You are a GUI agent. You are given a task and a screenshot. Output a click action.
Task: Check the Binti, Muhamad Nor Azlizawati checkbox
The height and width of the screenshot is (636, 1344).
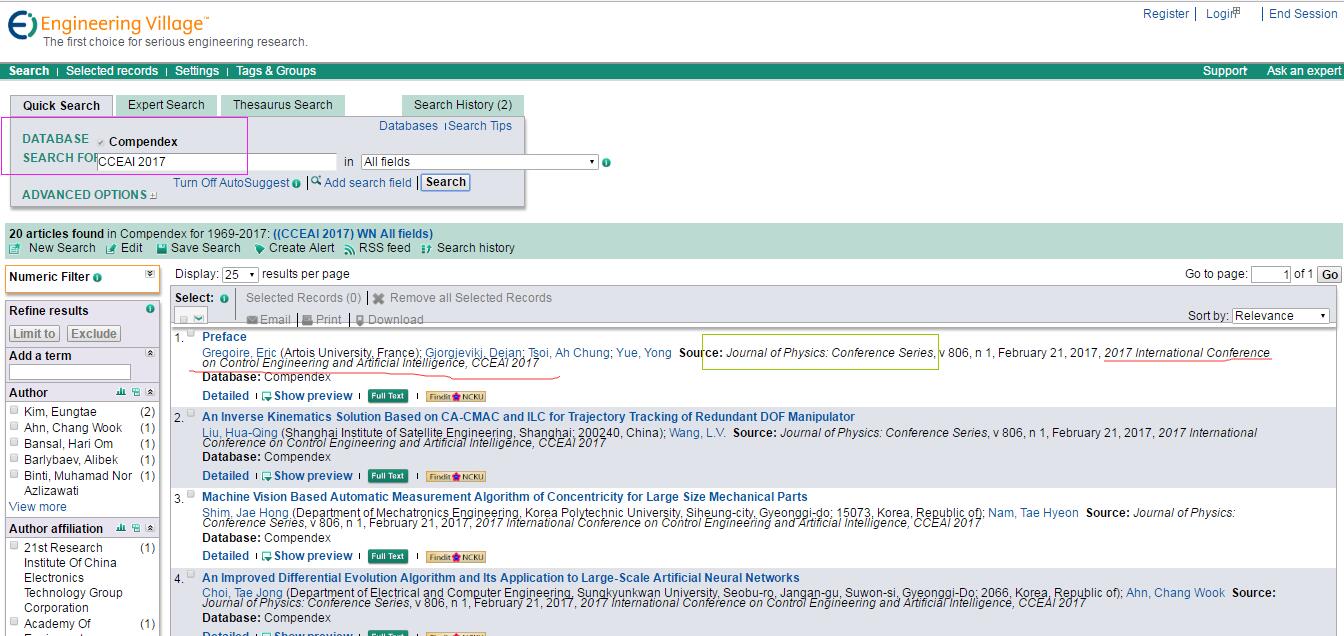pos(14,475)
